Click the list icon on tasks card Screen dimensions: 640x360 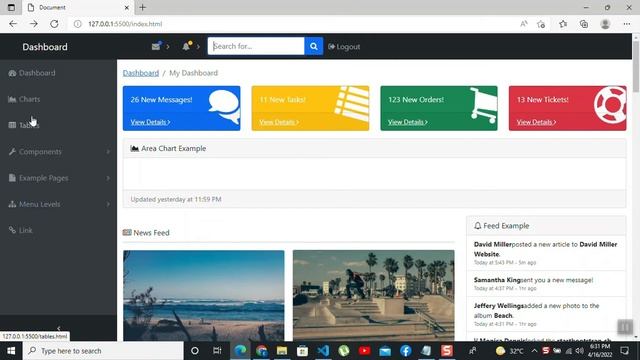(352, 104)
